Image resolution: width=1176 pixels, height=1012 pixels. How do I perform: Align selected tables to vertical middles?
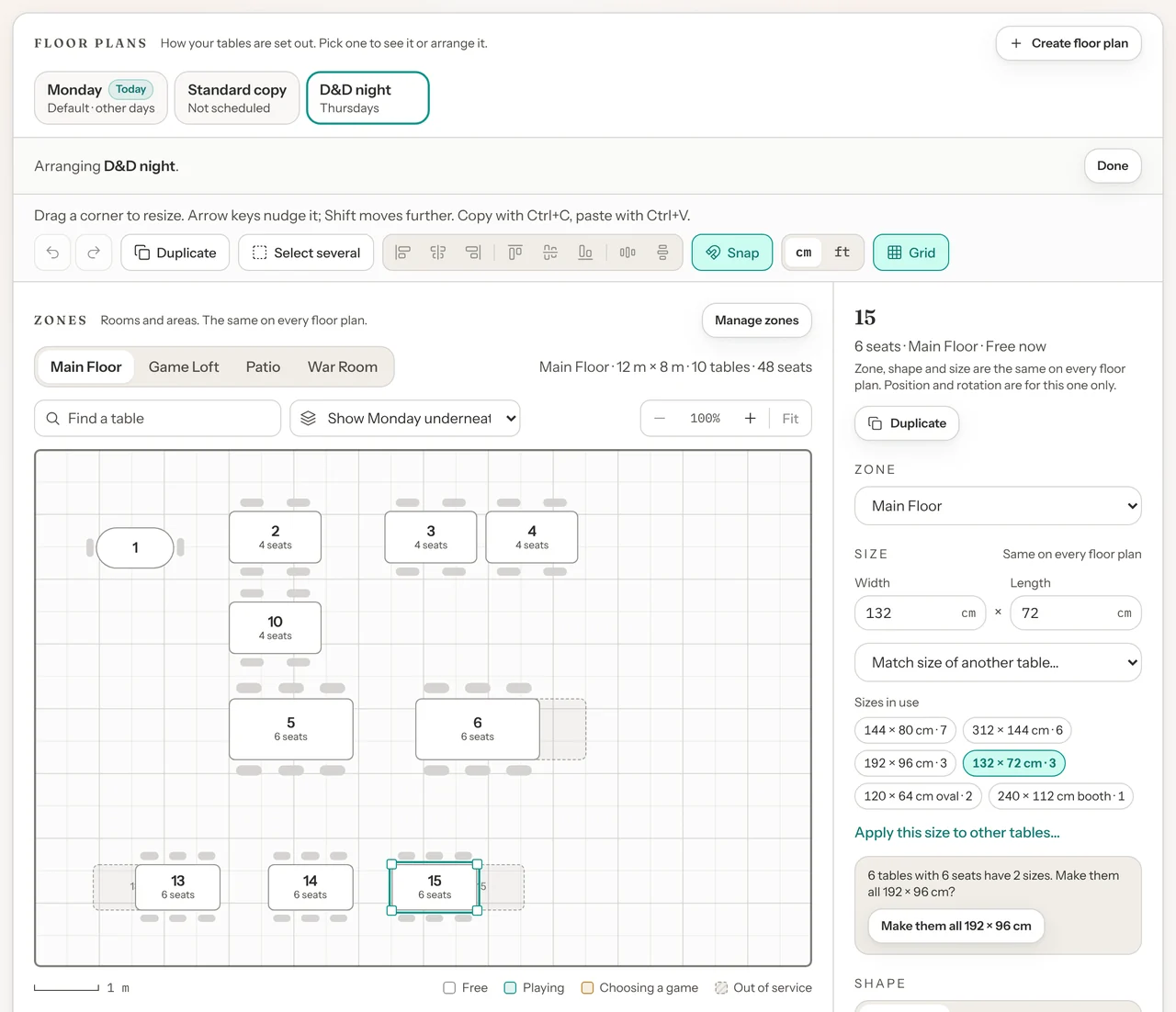pos(550,253)
